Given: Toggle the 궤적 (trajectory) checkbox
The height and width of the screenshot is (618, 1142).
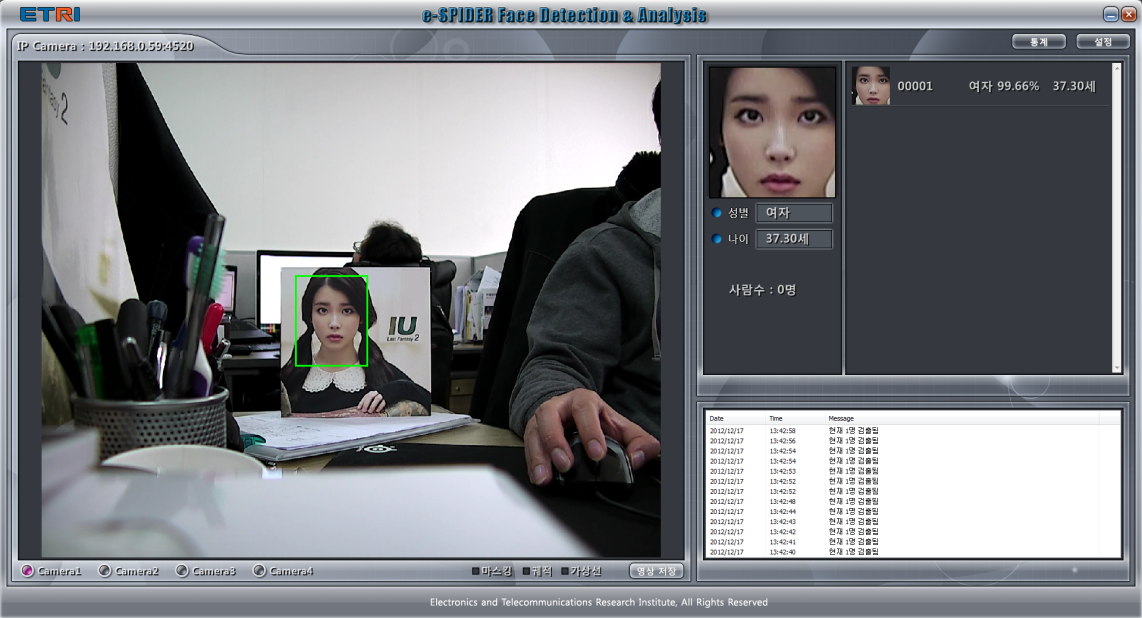Looking at the screenshot, I should [x=527, y=571].
